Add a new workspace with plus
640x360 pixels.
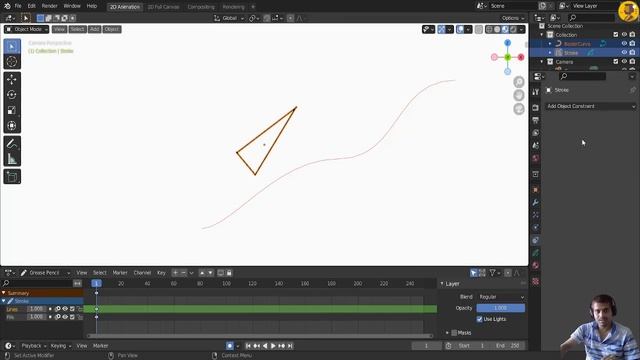[253, 7]
